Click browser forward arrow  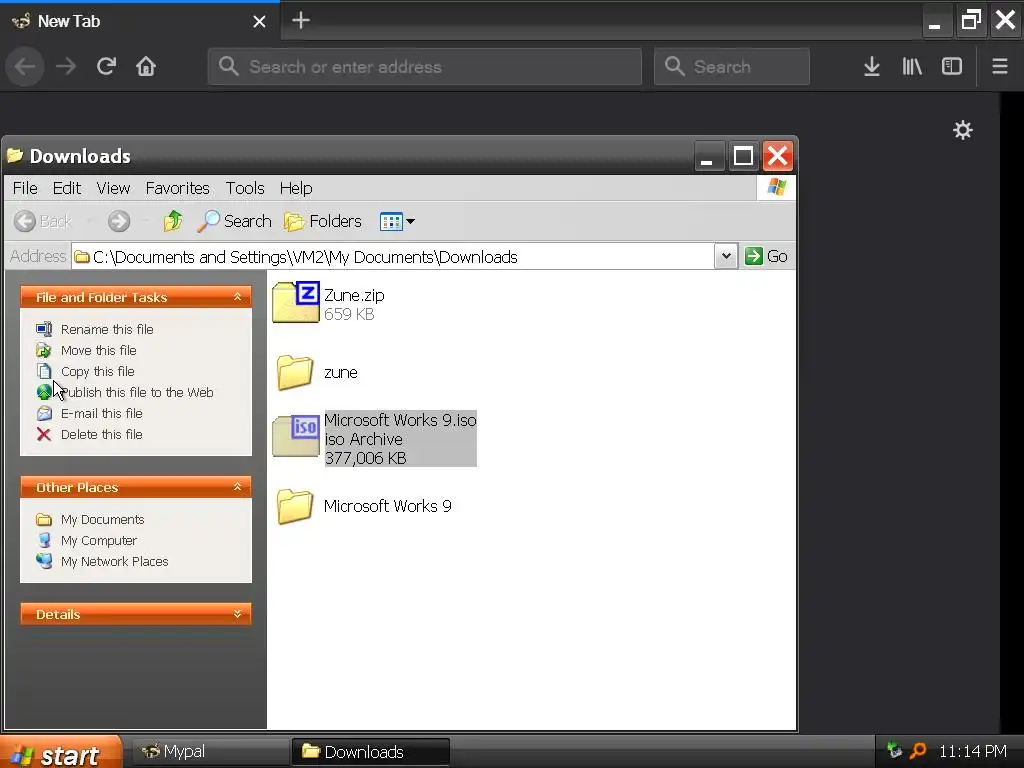[65, 66]
